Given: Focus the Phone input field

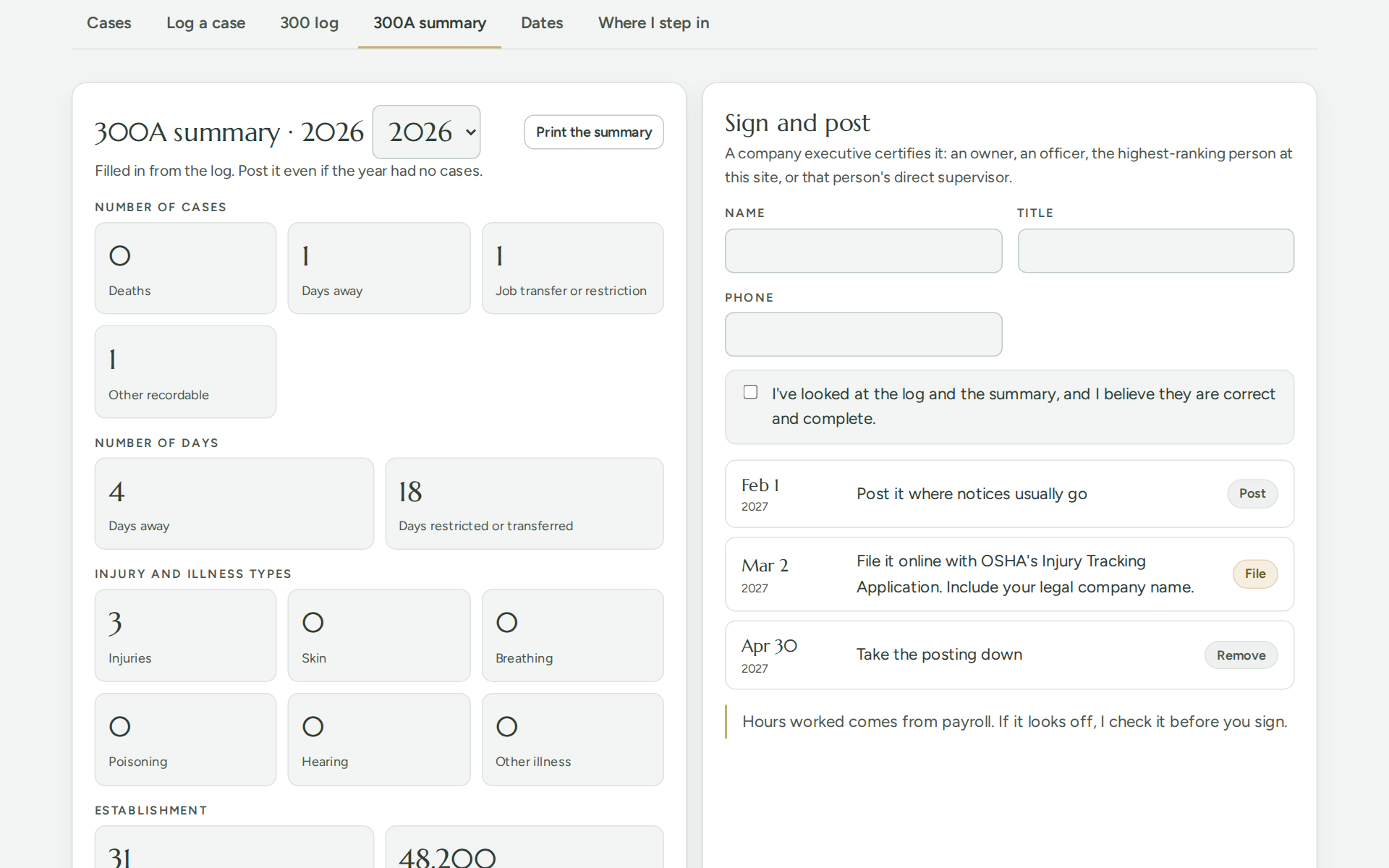Looking at the screenshot, I should 863,334.
